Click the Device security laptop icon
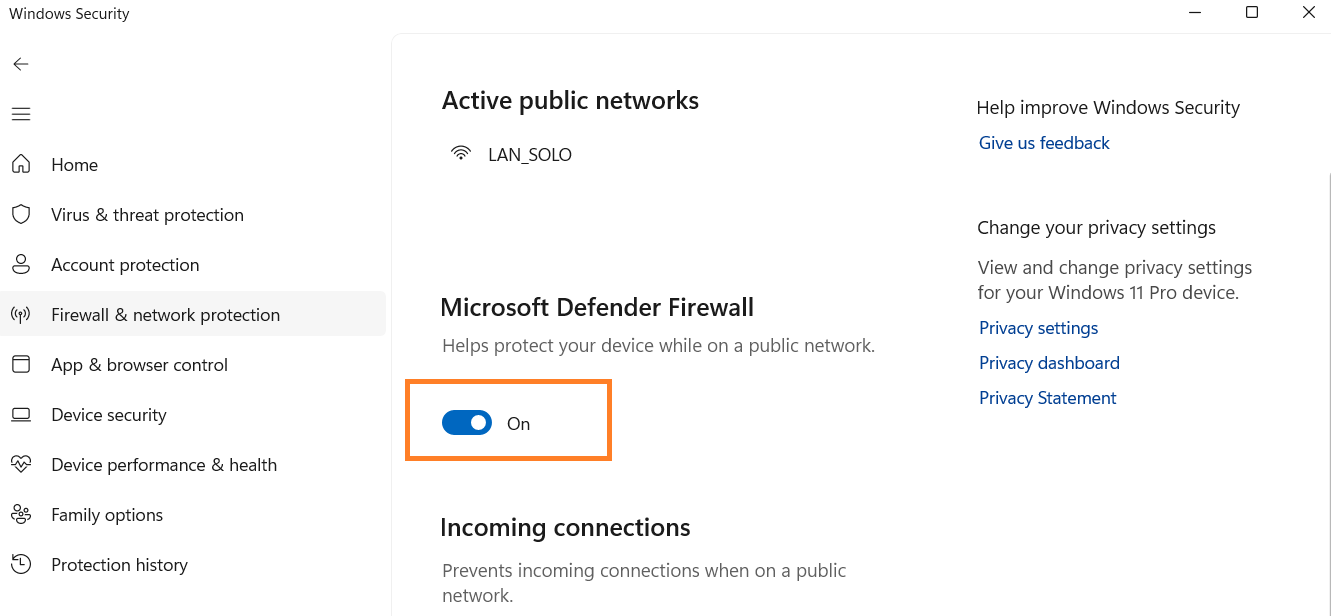This screenshot has height=616, width=1331. pyautogui.click(x=21, y=415)
